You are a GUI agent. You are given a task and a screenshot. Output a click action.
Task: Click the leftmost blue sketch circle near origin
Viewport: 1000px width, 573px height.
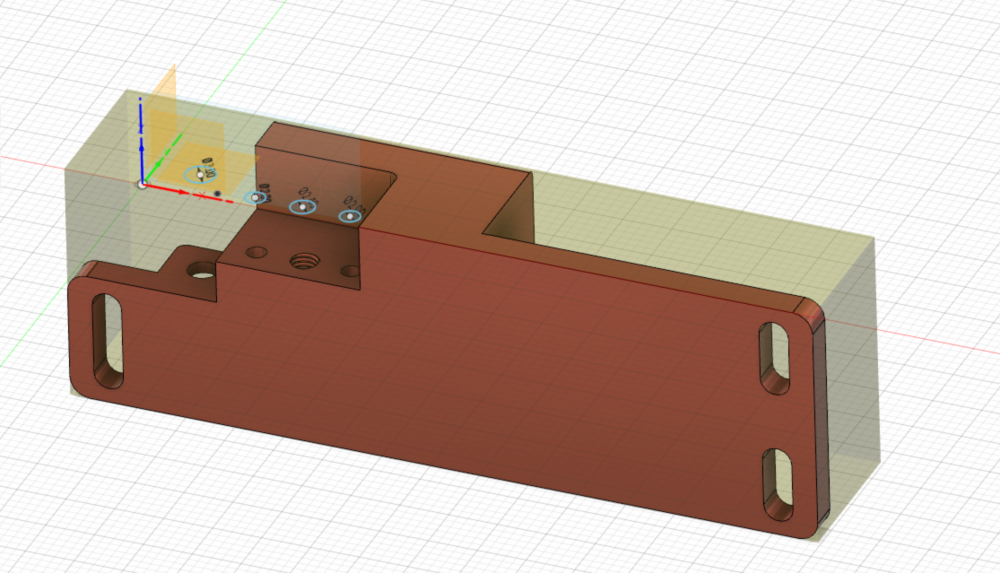coord(202,174)
